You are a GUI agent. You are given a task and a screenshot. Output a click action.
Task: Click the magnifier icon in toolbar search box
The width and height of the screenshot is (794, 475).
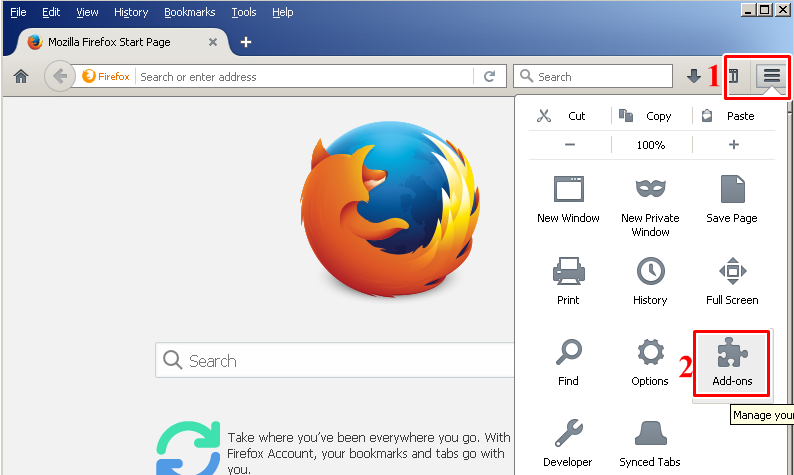(527, 76)
